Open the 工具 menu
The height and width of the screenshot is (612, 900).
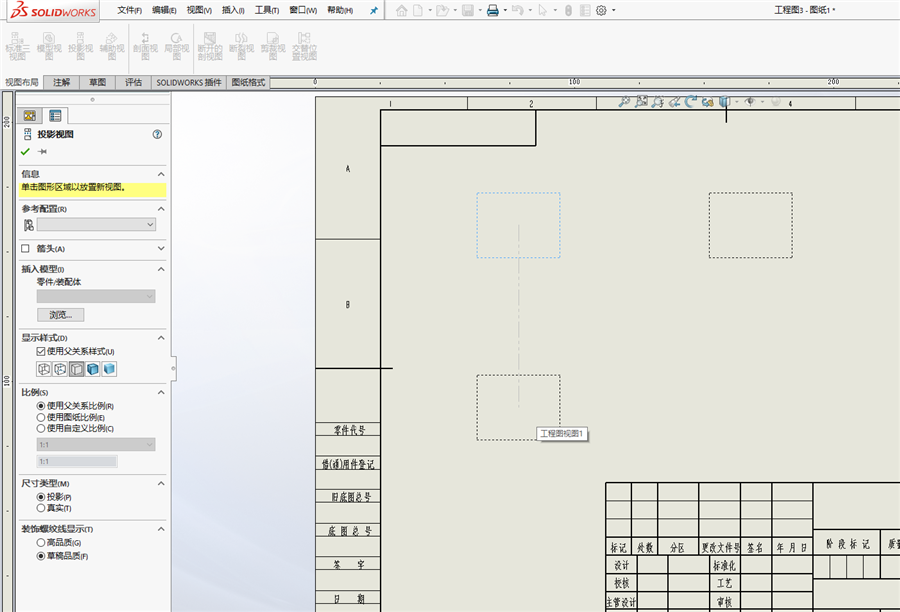pyautogui.click(x=267, y=10)
